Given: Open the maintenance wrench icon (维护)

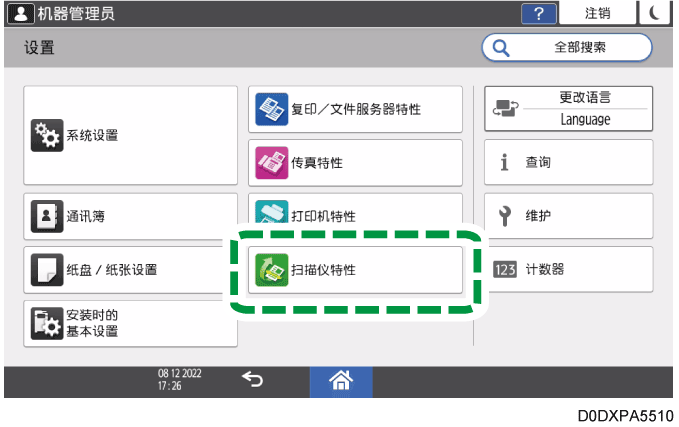Looking at the screenshot, I should 505,215.
